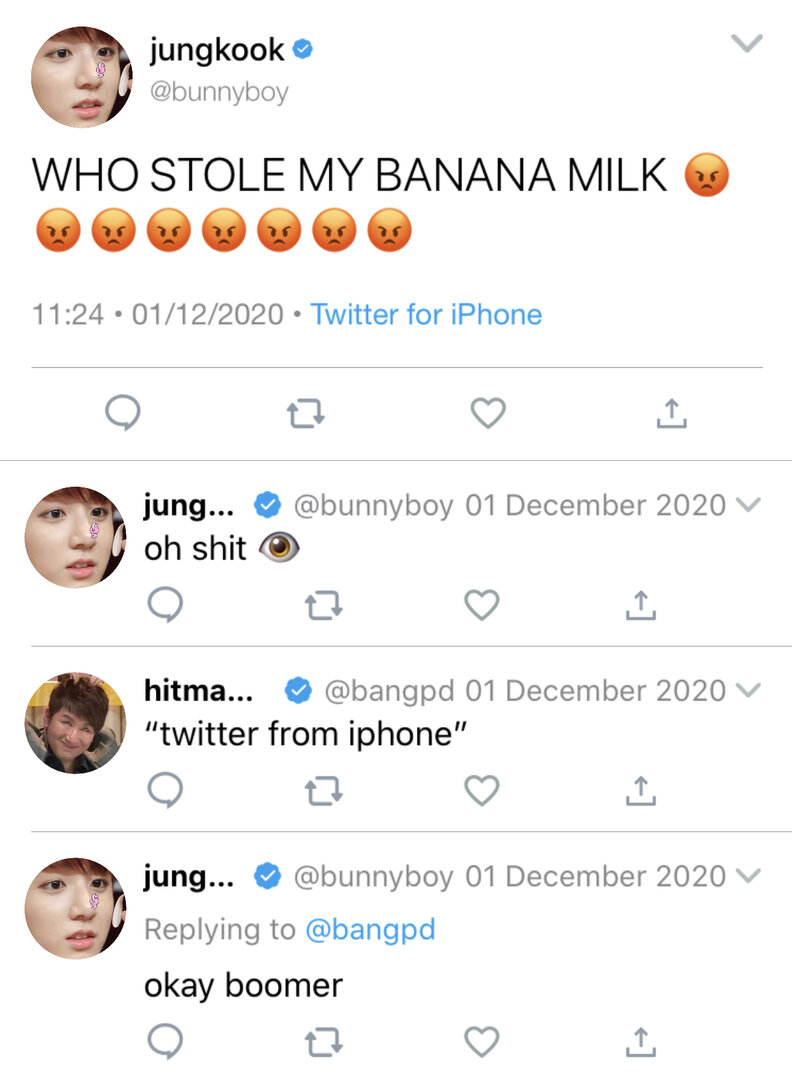
Task: Expand options chevron on "oh shit" reply
Action: click(x=748, y=505)
